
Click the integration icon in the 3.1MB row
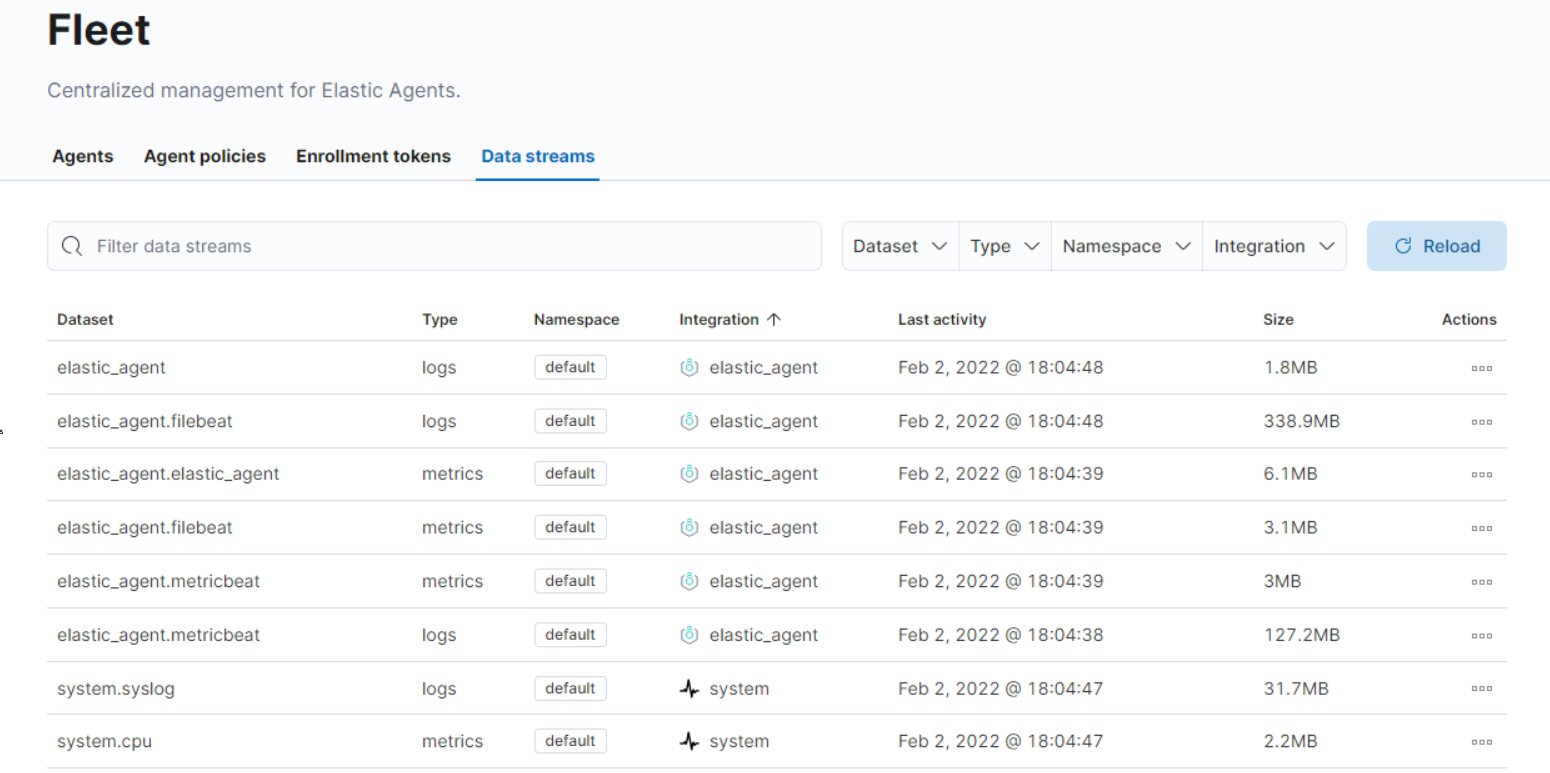(x=689, y=527)
